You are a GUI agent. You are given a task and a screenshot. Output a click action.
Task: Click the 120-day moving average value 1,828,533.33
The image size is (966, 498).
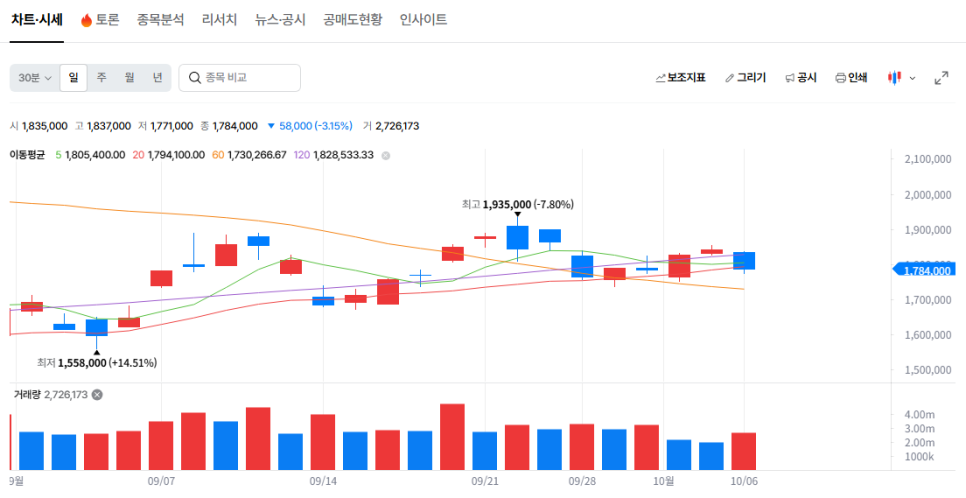343,155
